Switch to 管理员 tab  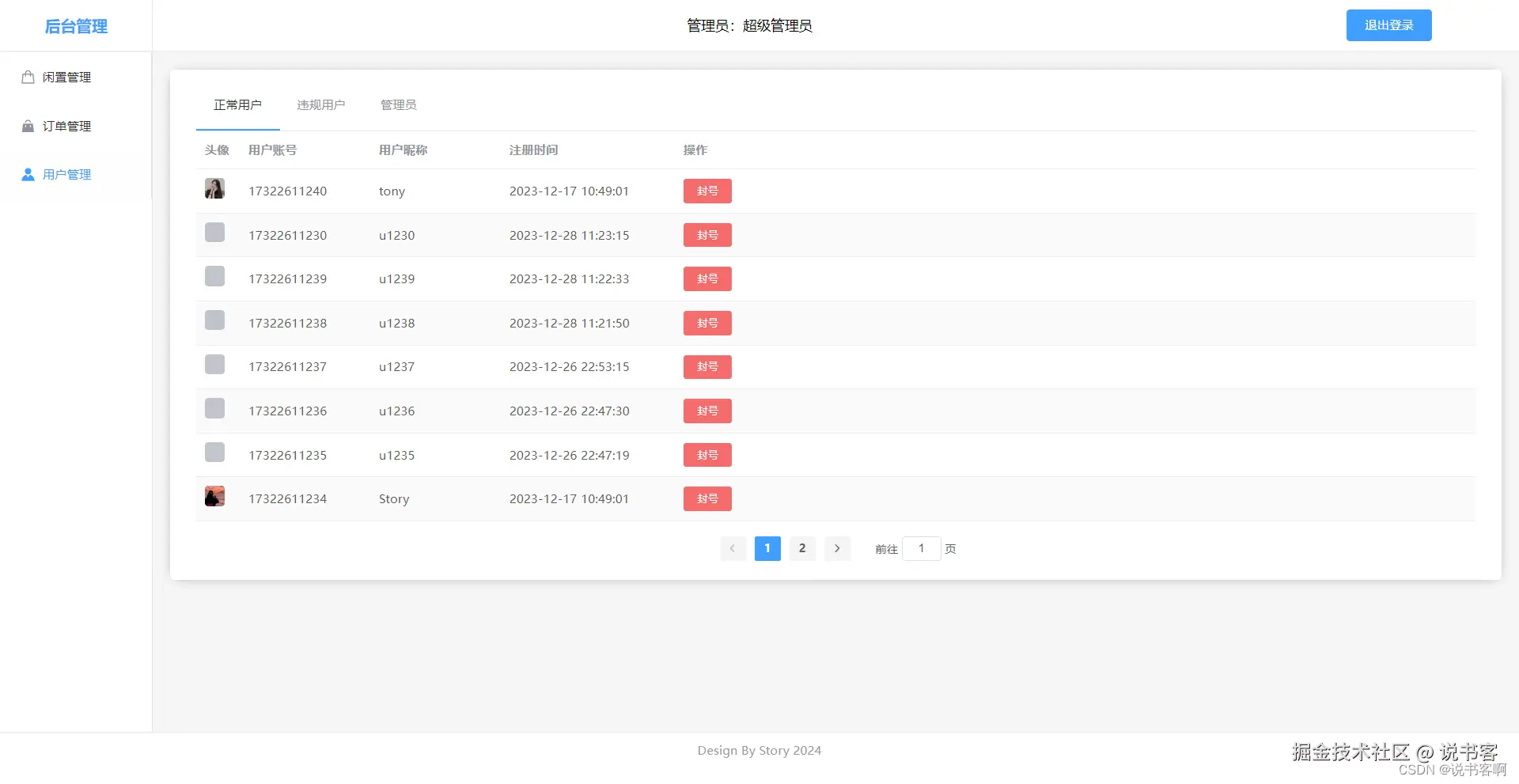click(x=399, y=105)
